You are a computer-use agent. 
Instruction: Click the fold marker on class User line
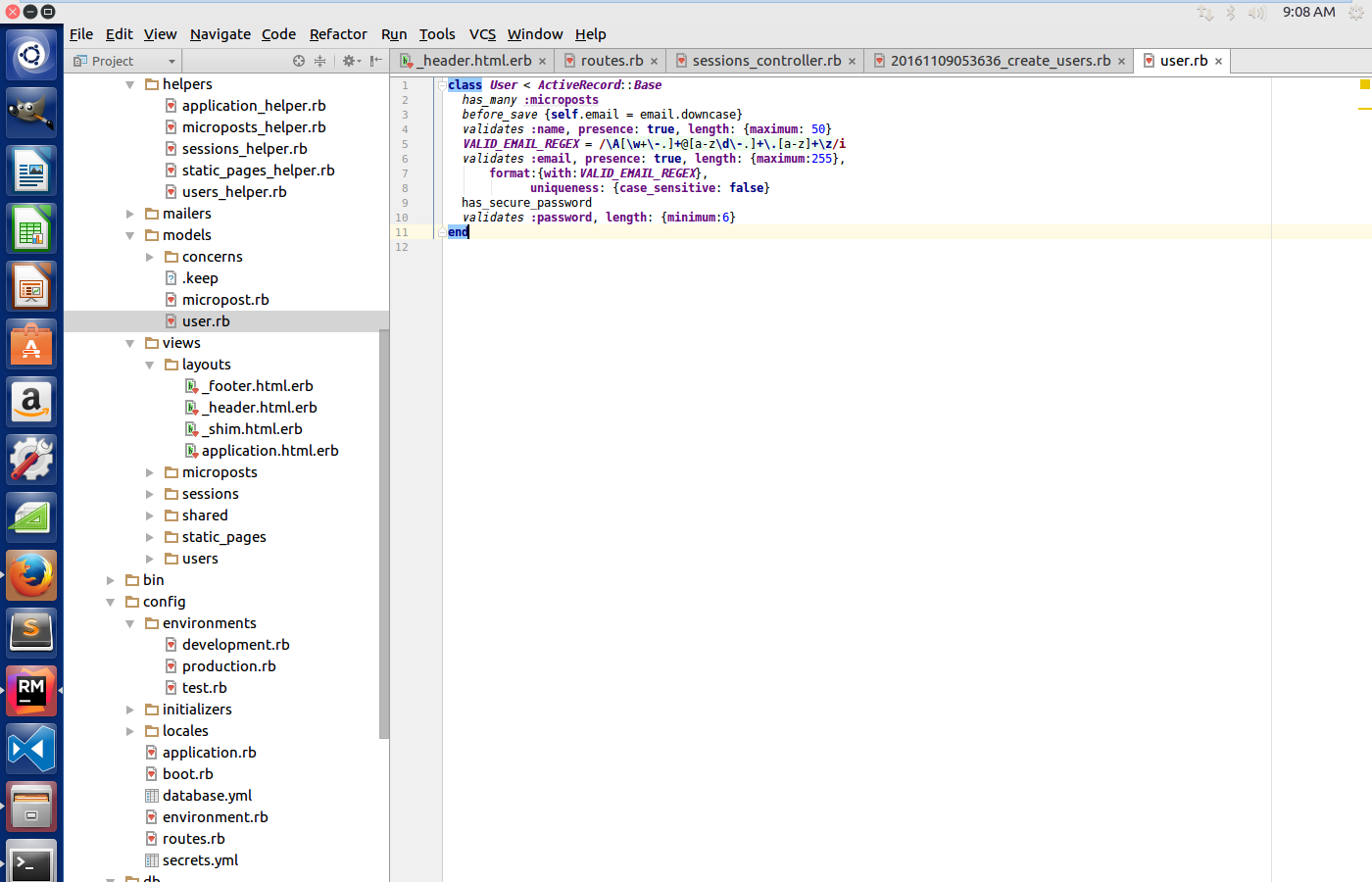coord(442,85)
